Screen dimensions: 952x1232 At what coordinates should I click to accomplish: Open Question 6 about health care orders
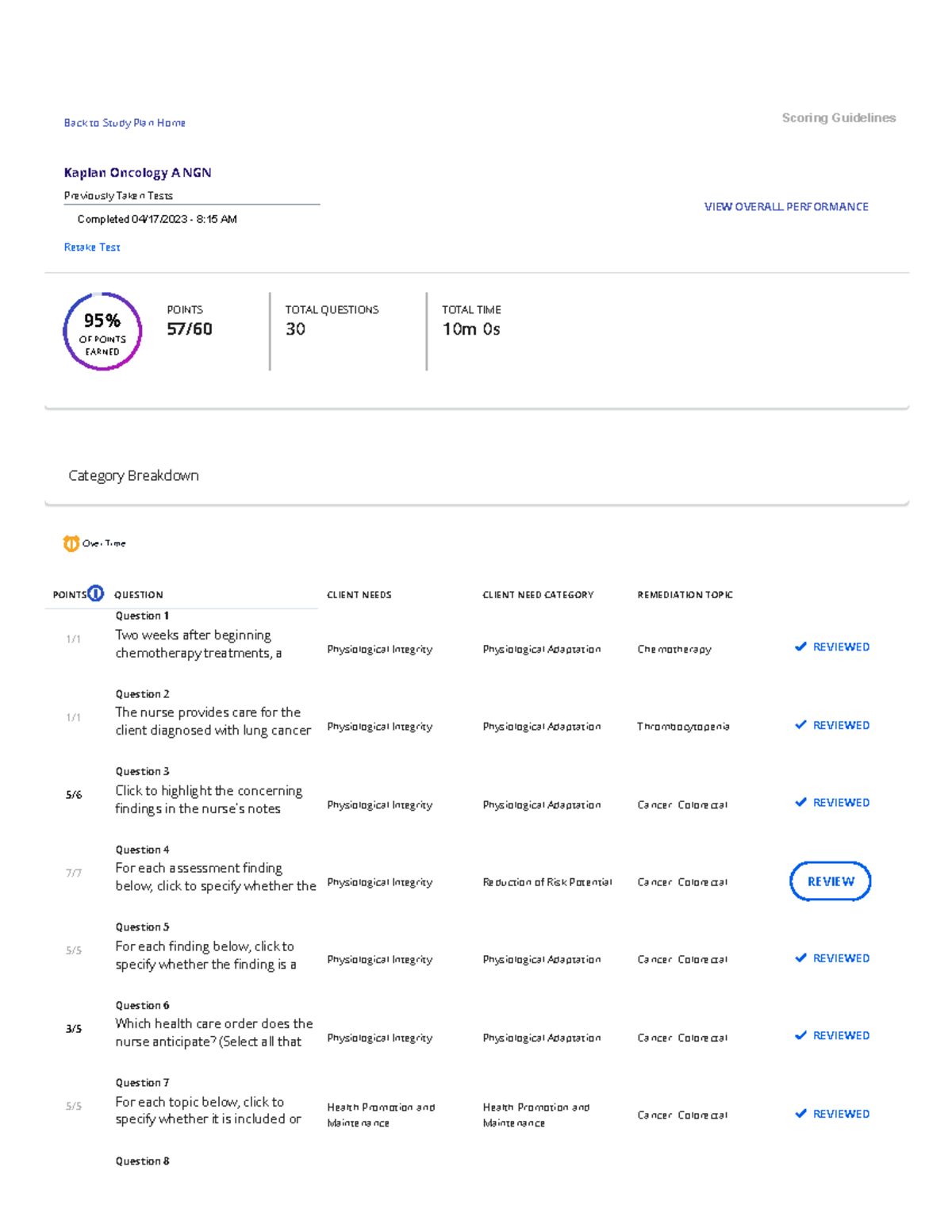coord(213,1032)
